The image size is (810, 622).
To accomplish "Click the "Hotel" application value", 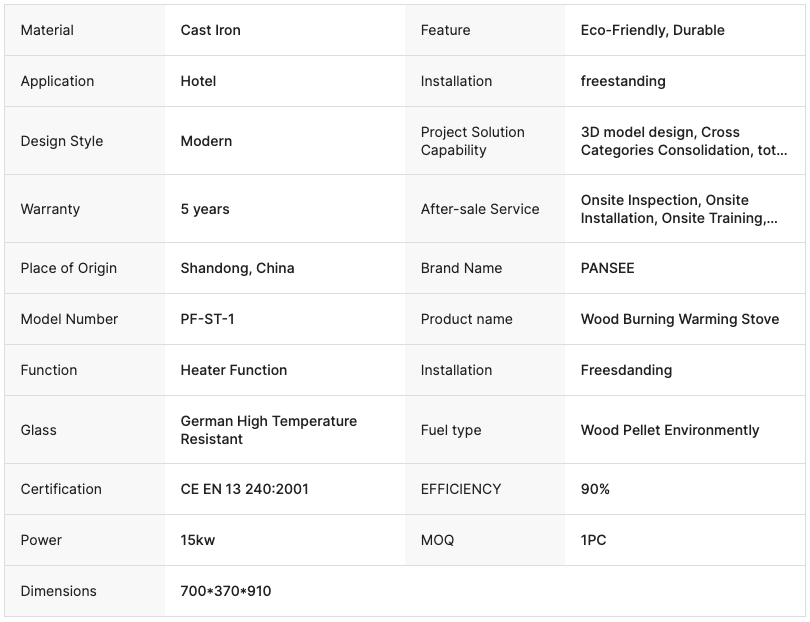I will click(x=198, y=81).
